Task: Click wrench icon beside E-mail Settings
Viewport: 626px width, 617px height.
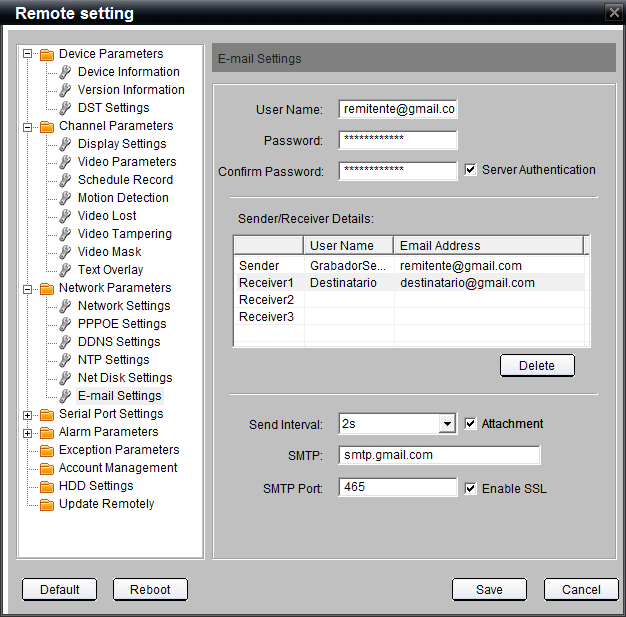Action: (65, 396)
